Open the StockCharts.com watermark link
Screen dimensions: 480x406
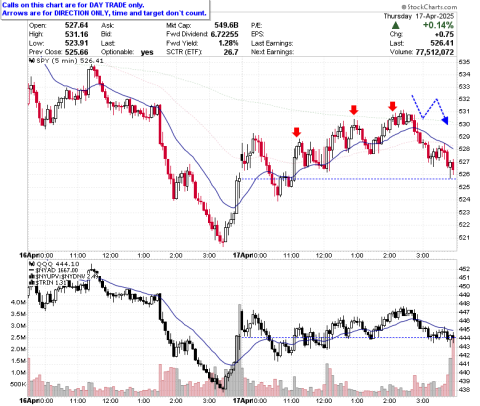tap(429, 7)
